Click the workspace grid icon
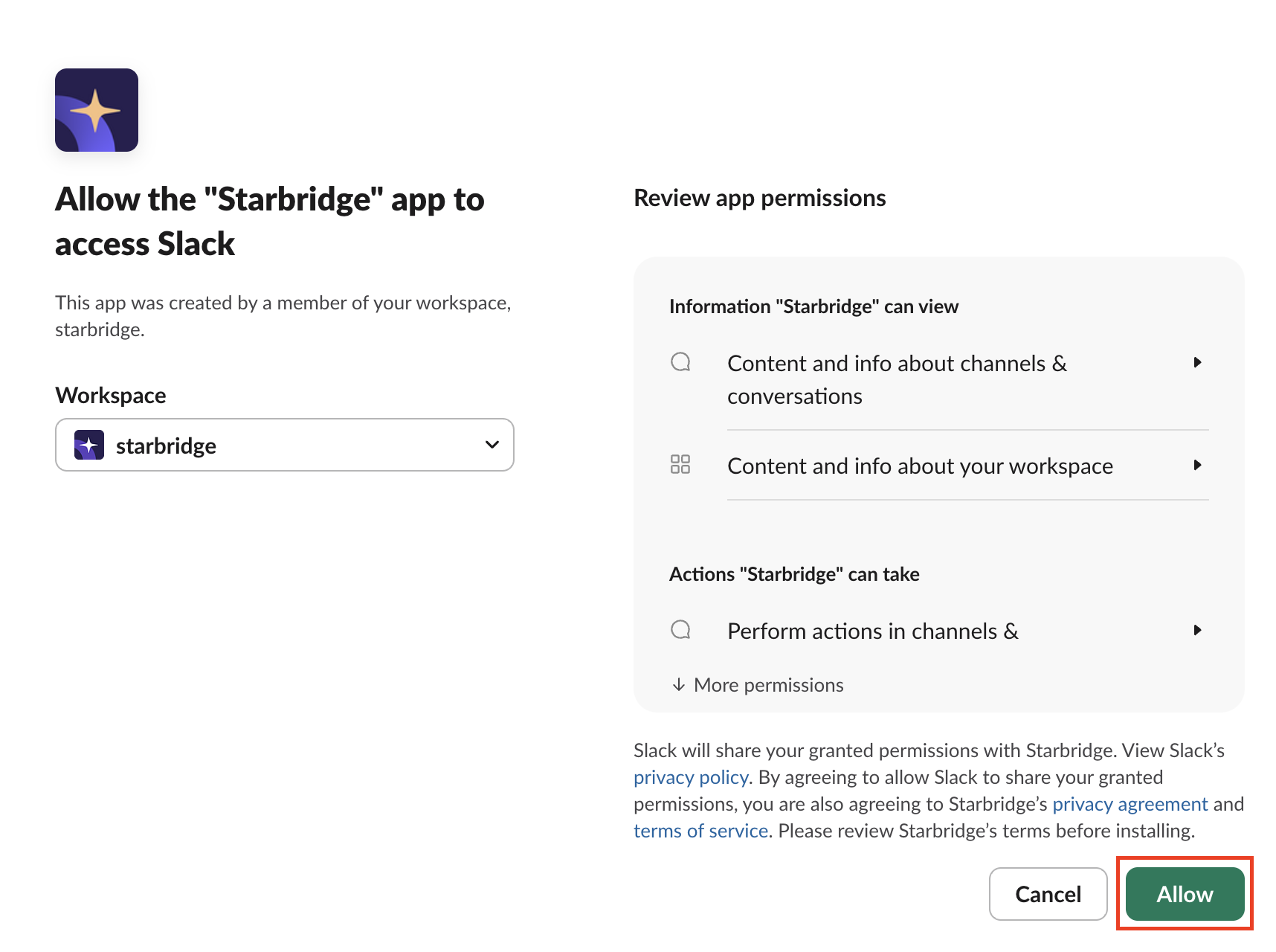1276x952 pixels. 680,465
